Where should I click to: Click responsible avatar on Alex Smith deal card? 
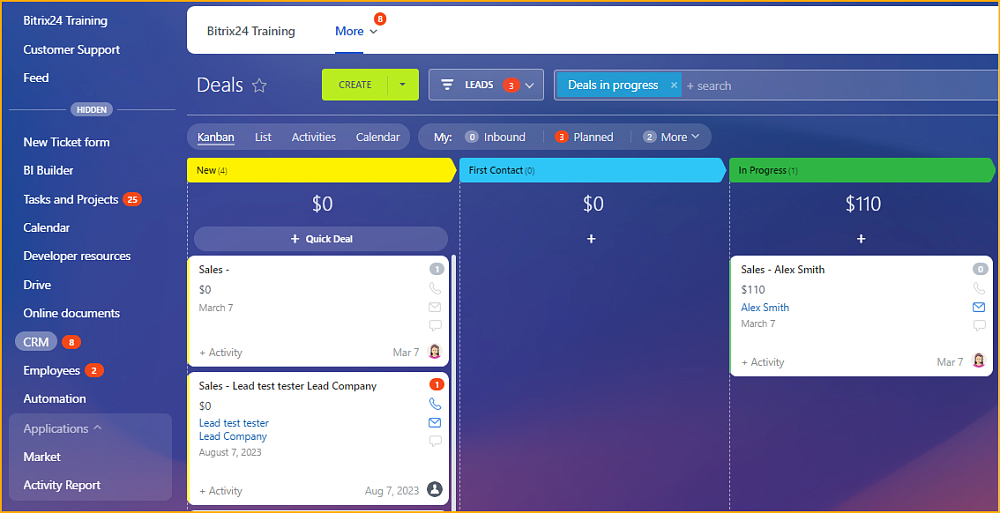click(979, 361)
